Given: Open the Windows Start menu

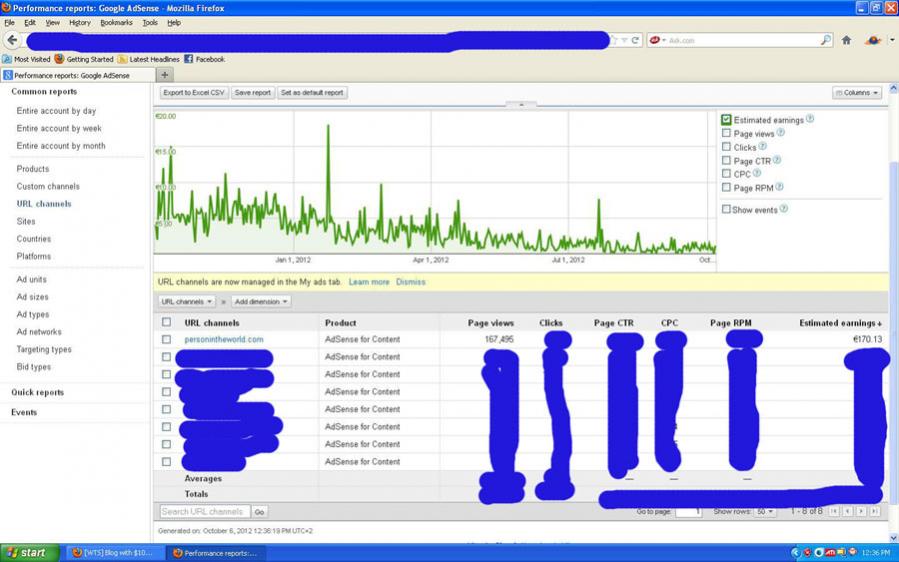Looking at the screenshot, I should (x=29, y=553).
